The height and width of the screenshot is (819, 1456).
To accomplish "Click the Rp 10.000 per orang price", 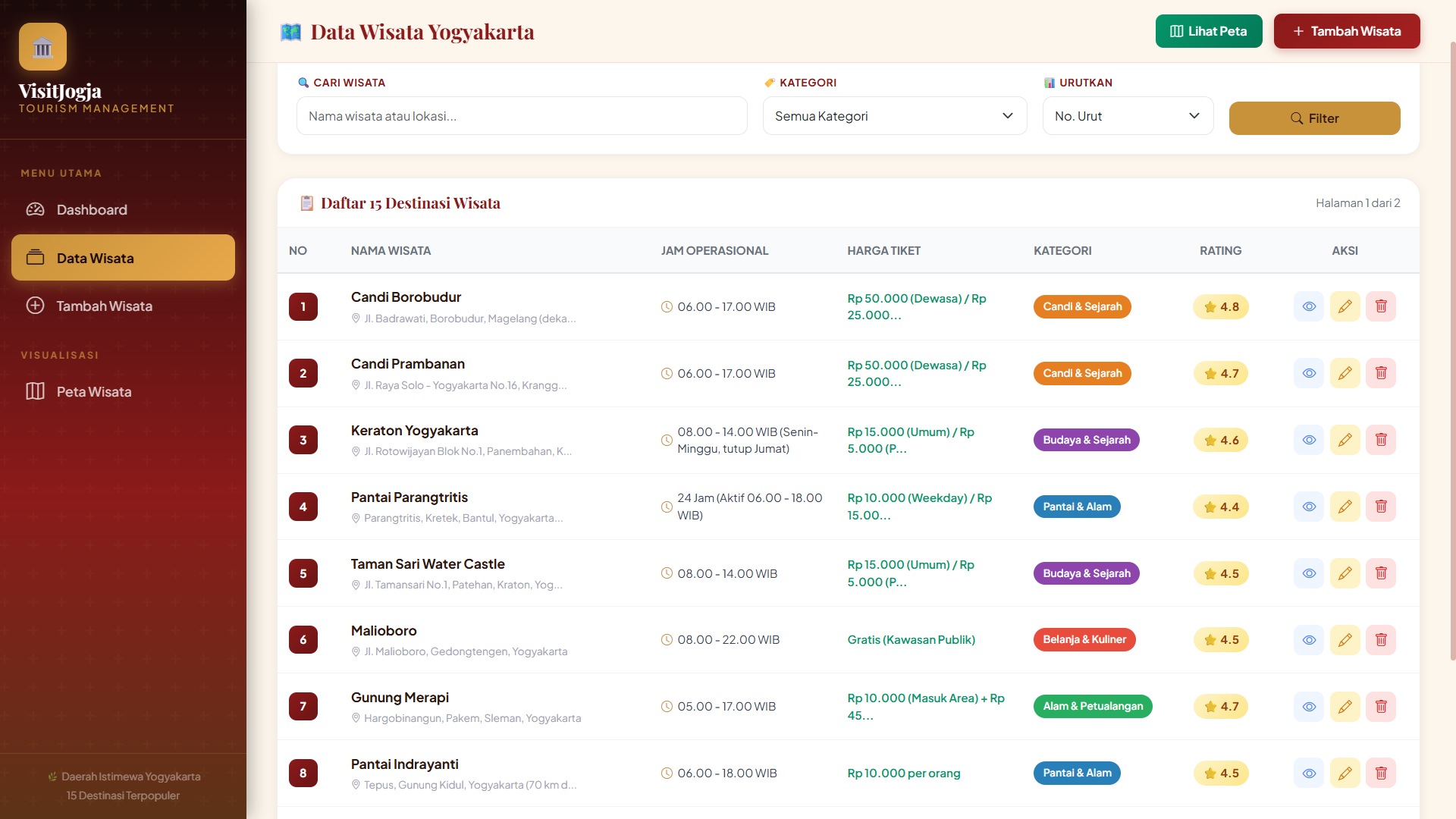I will click(x=904, y=773).
